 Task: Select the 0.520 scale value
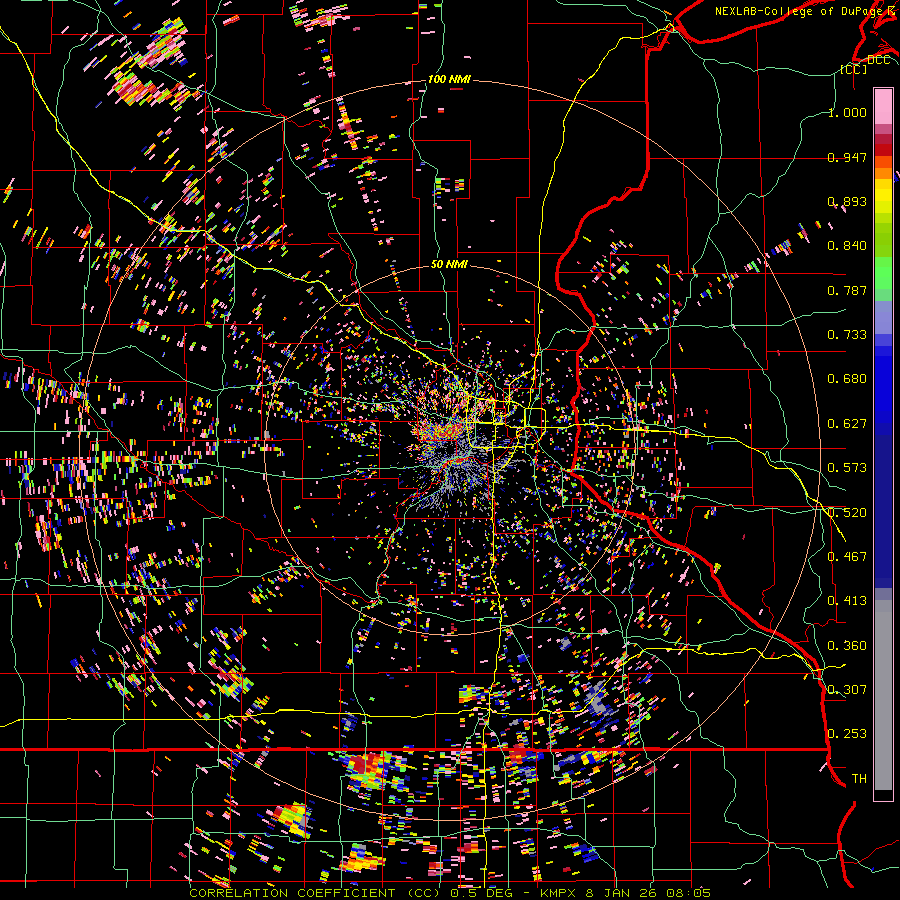(x=847, y=513)
